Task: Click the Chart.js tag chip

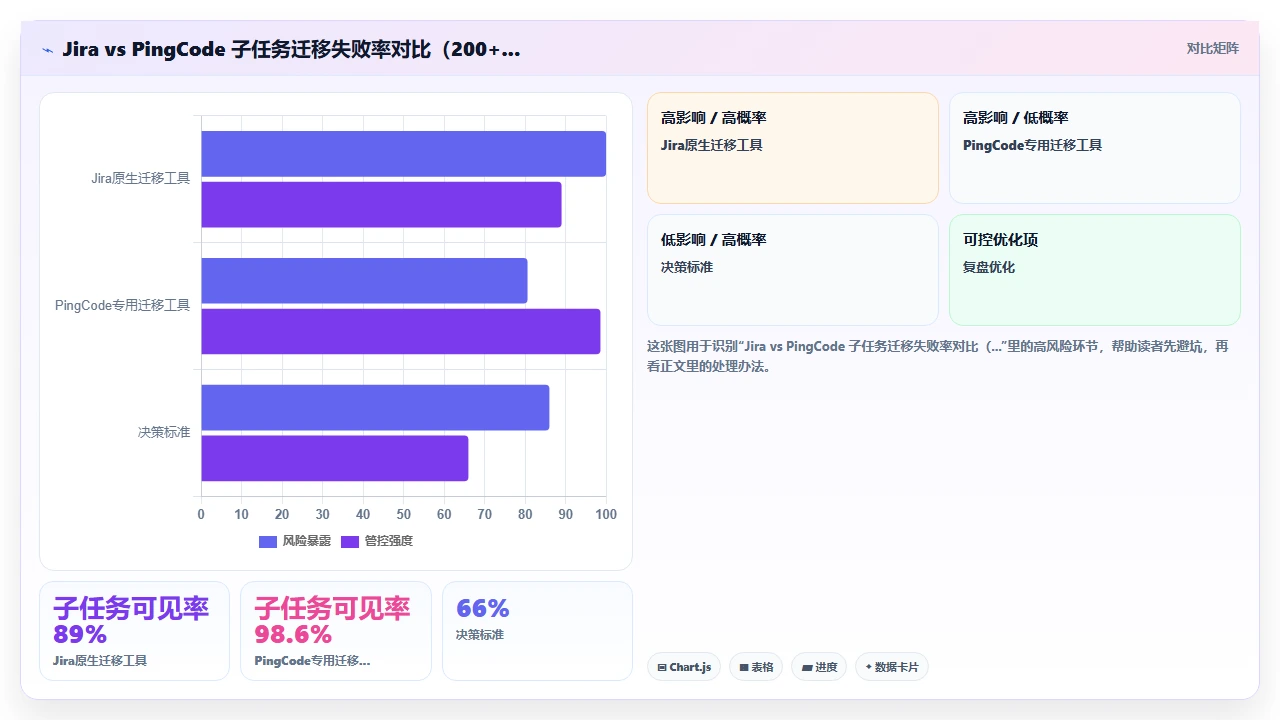Action: pyautogui.click(x=684, y=667)
